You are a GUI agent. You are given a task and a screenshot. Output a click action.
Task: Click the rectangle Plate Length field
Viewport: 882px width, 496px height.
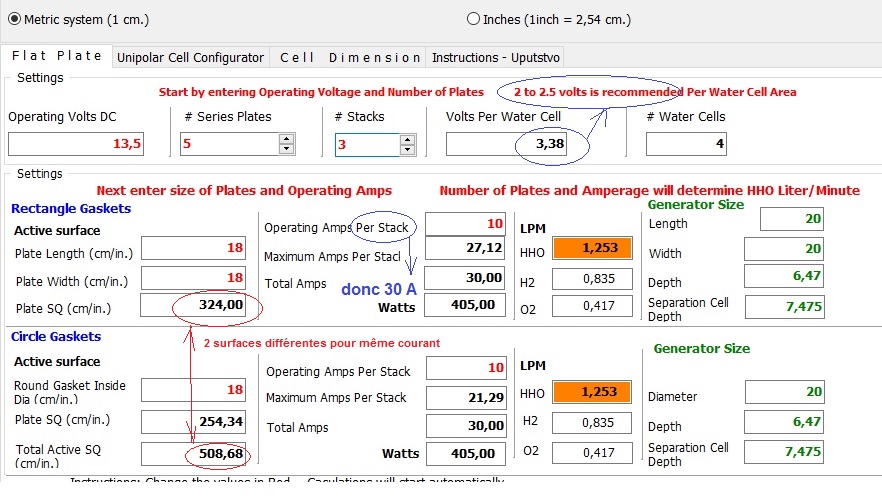[194, 248]
